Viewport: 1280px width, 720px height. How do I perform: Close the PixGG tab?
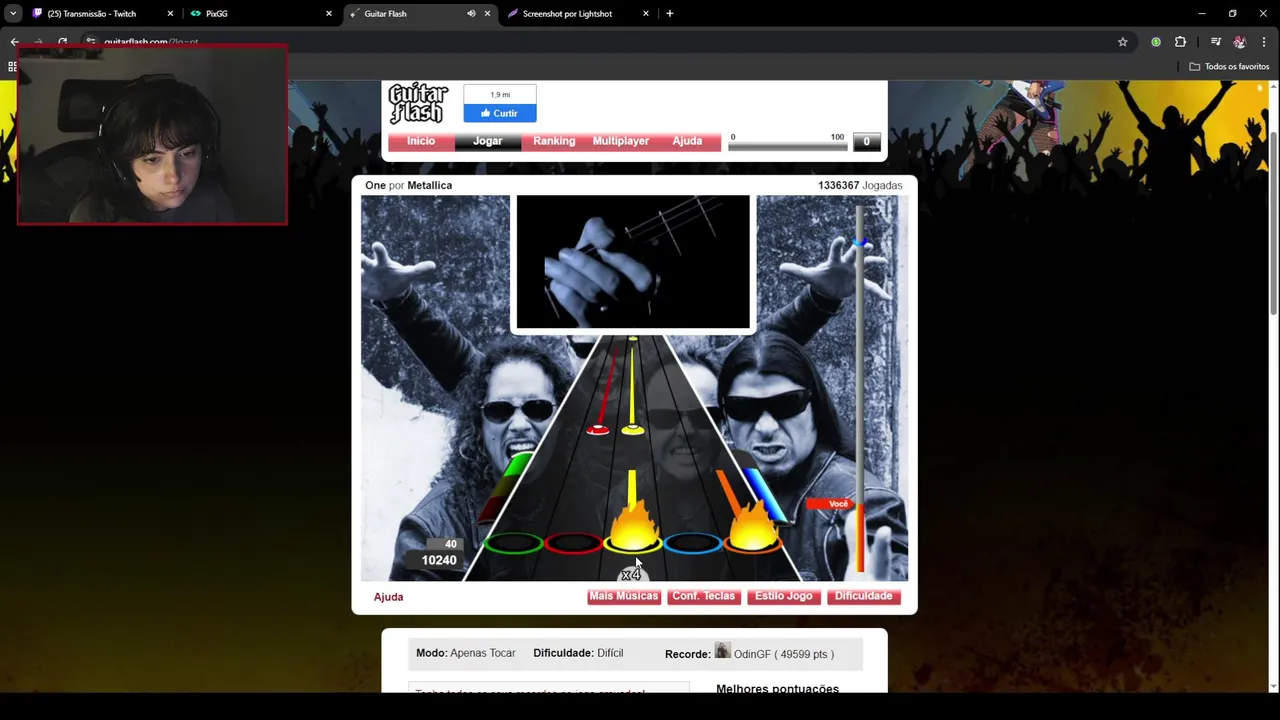point(328,14)
